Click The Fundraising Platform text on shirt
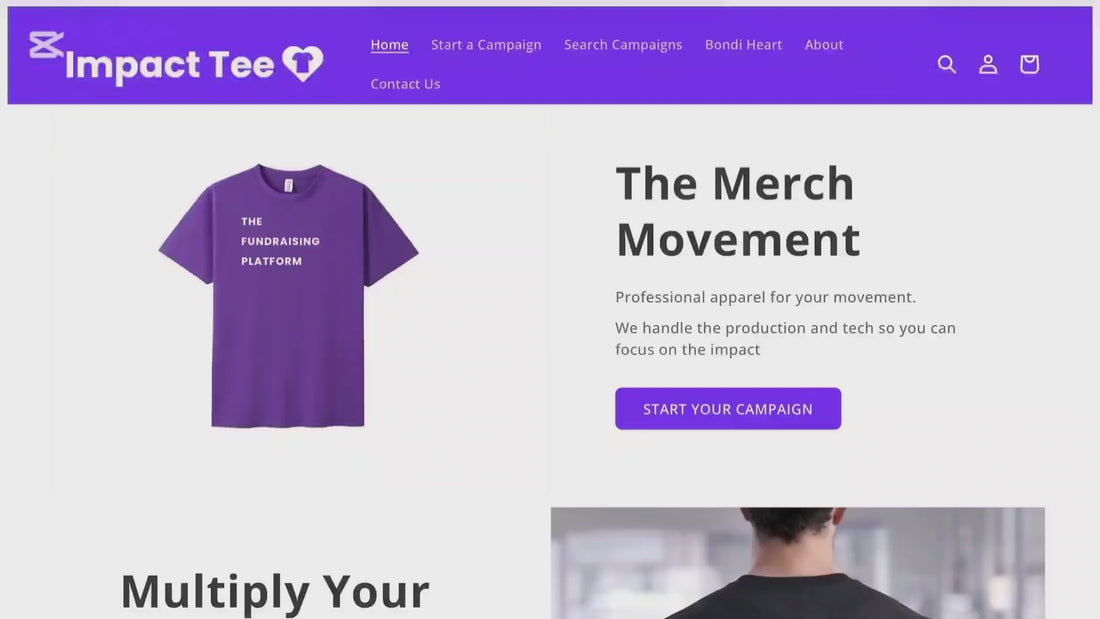 (x=280, y=241)
